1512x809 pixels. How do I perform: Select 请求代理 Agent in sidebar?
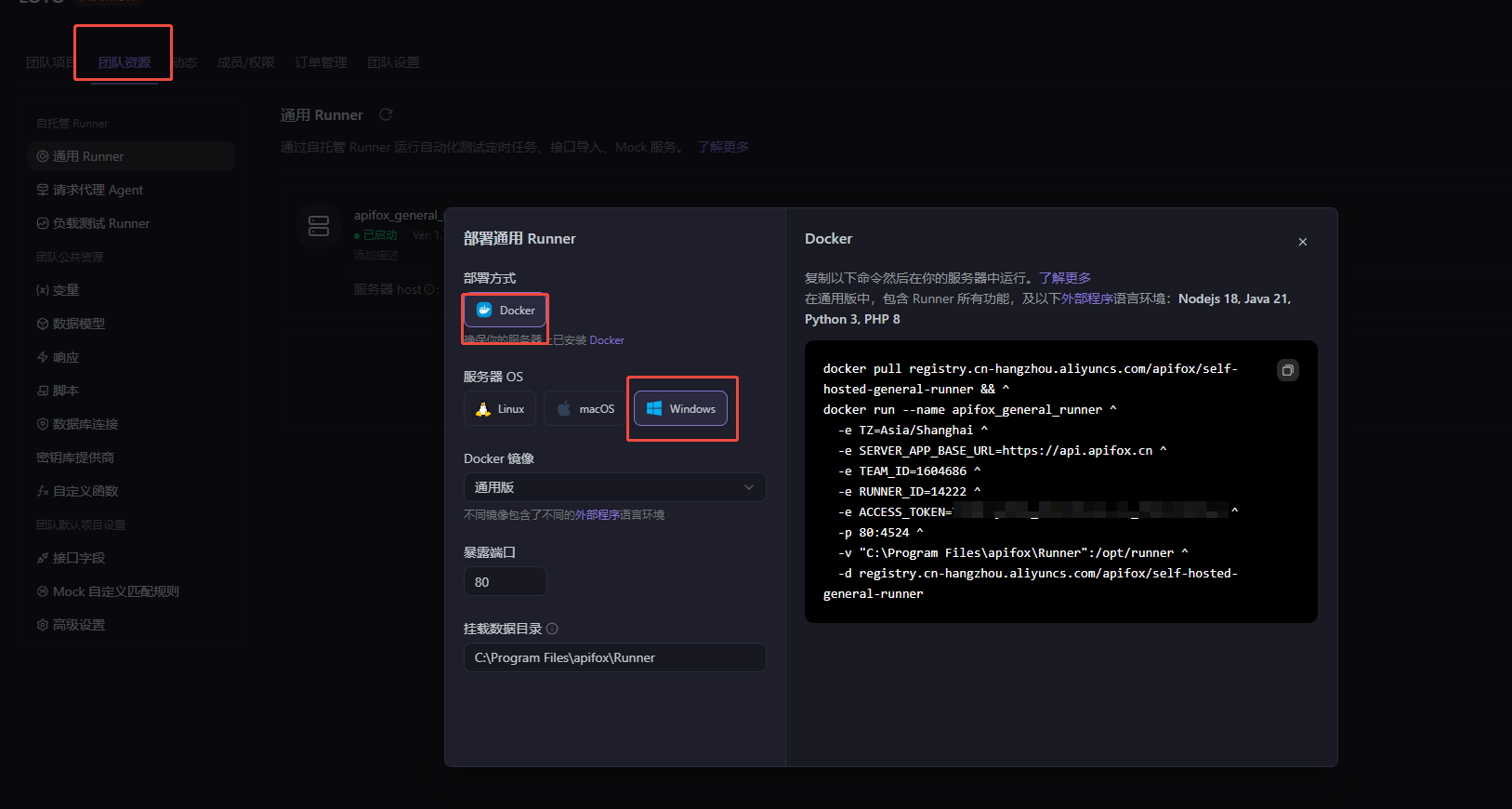click(131, 190)
